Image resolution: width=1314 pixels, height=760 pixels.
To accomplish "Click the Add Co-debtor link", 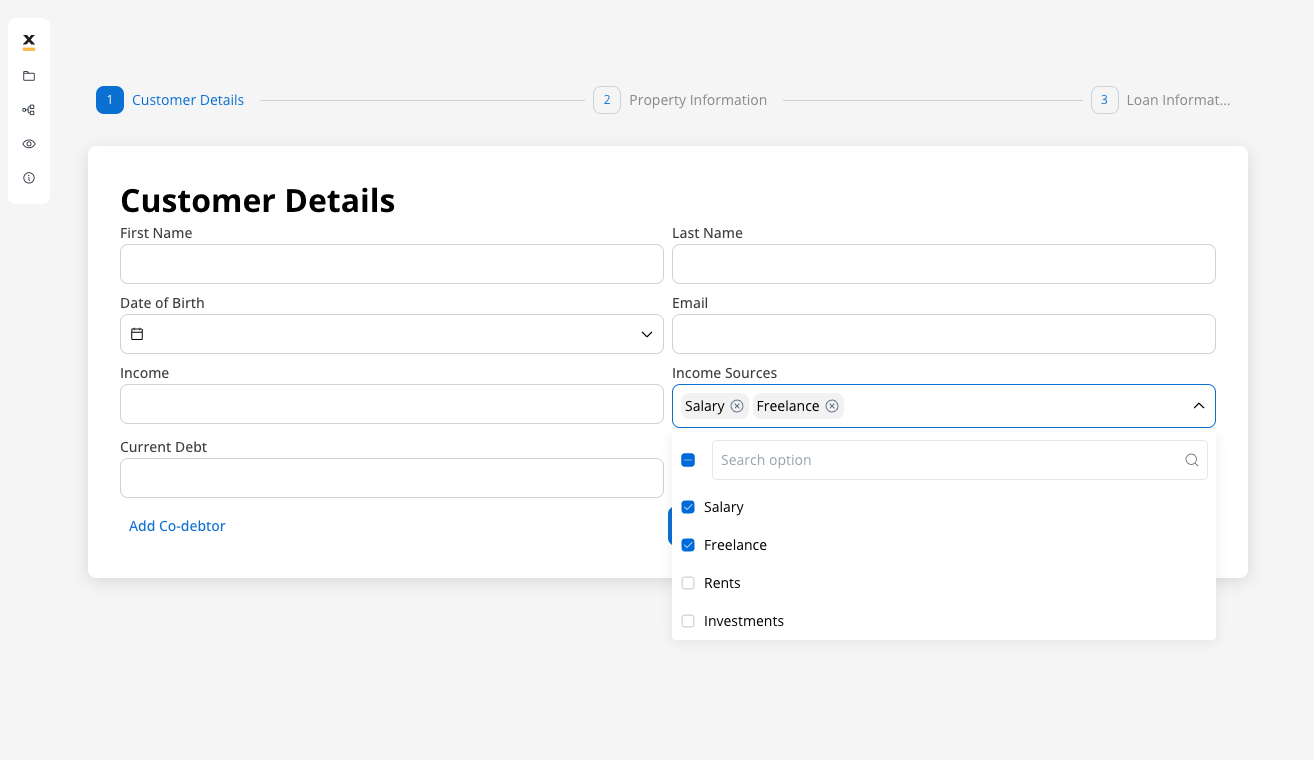I will point(177,526).
